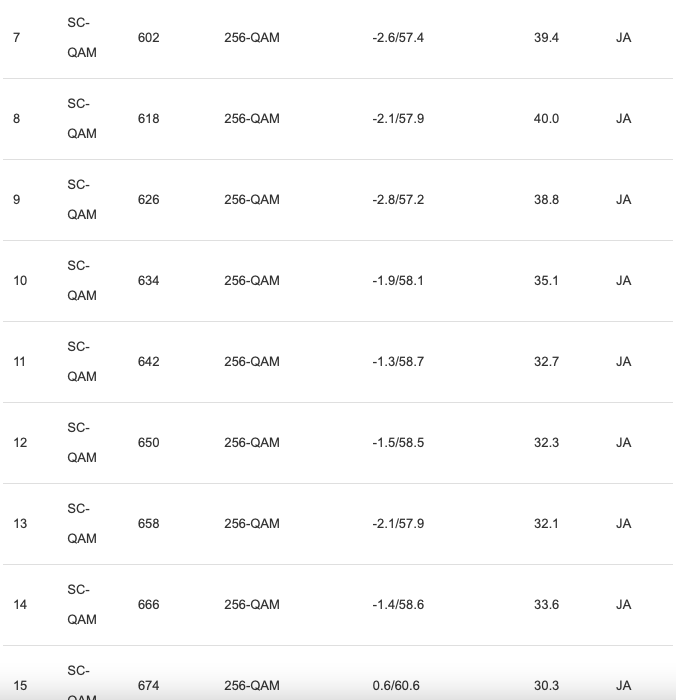Image resolution: width=676 pixels, height=700 pixels.
Task: Click power level -2.6/57.4
Action: 398,38
